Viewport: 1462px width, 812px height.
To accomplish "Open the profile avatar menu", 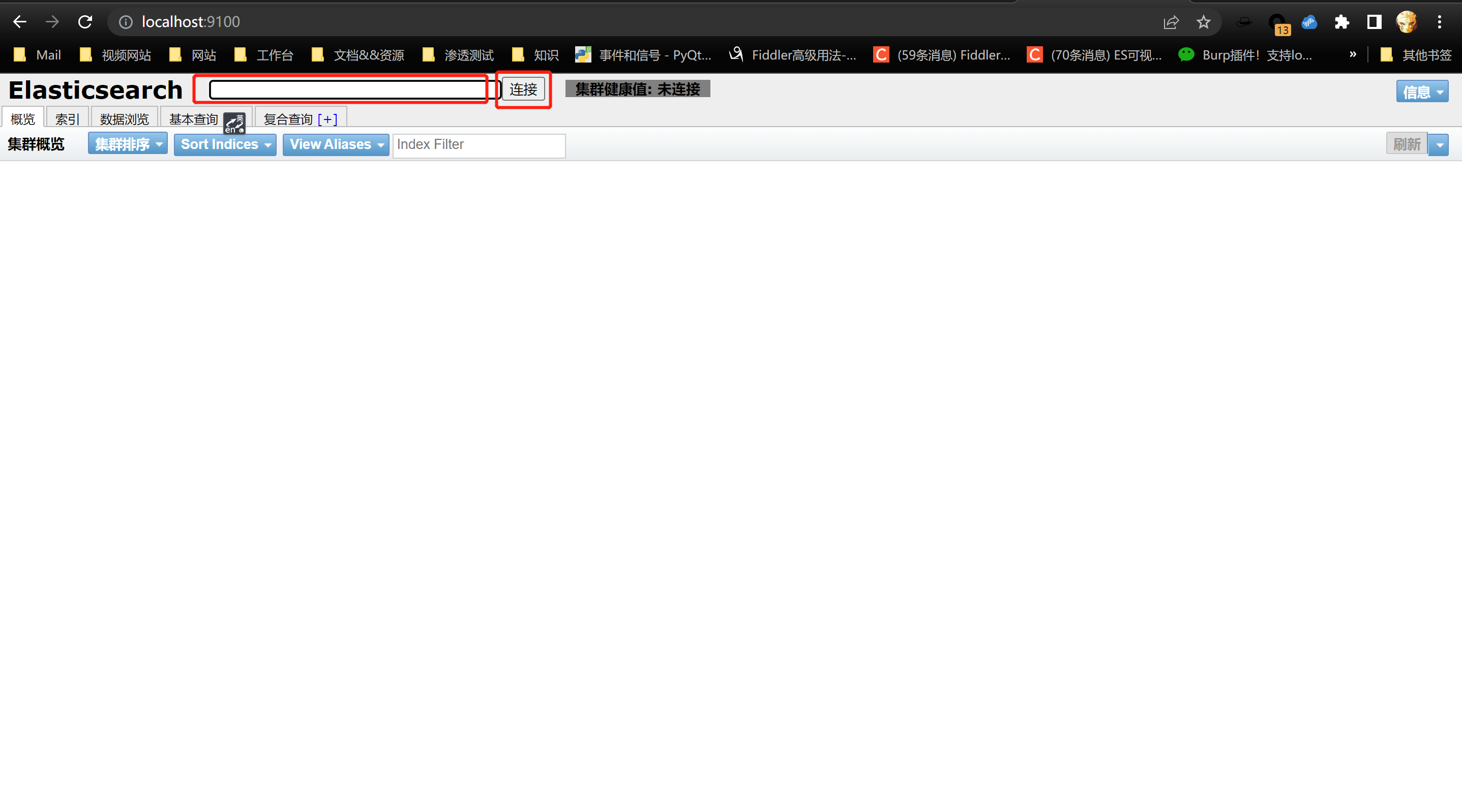I will click(x=1407, y=21).
